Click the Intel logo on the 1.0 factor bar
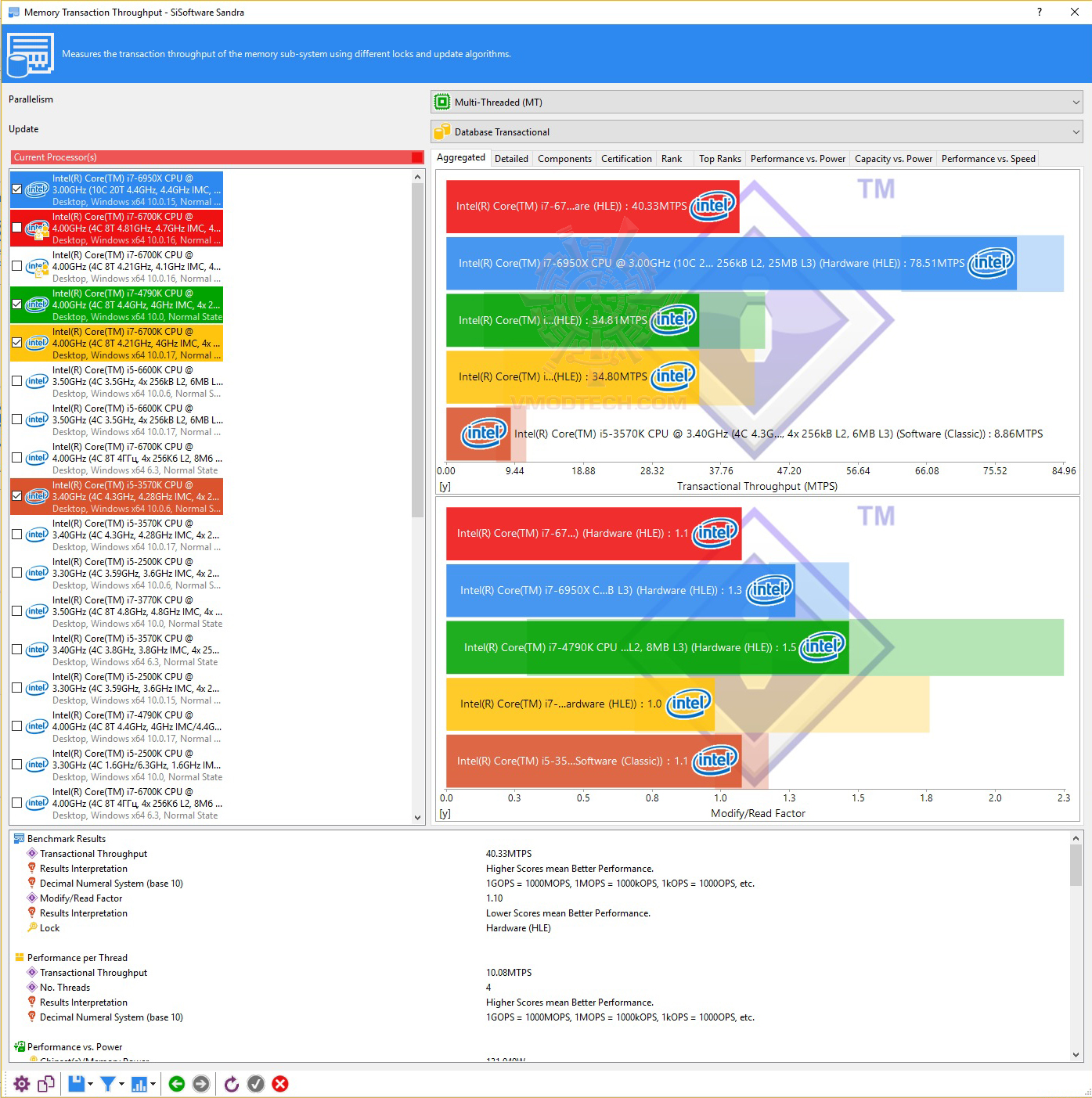This screenshot has width=1092, height=1098. 689,703
